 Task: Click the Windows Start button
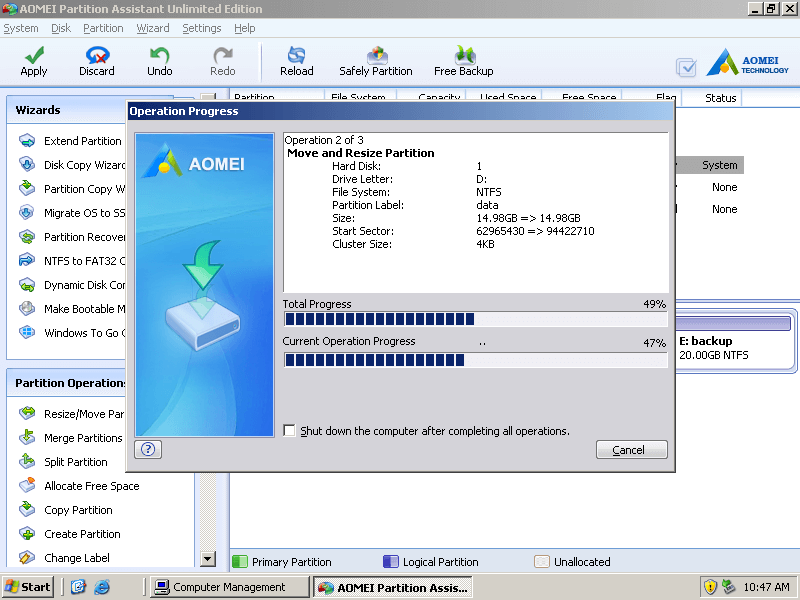(x=28, y=587)
